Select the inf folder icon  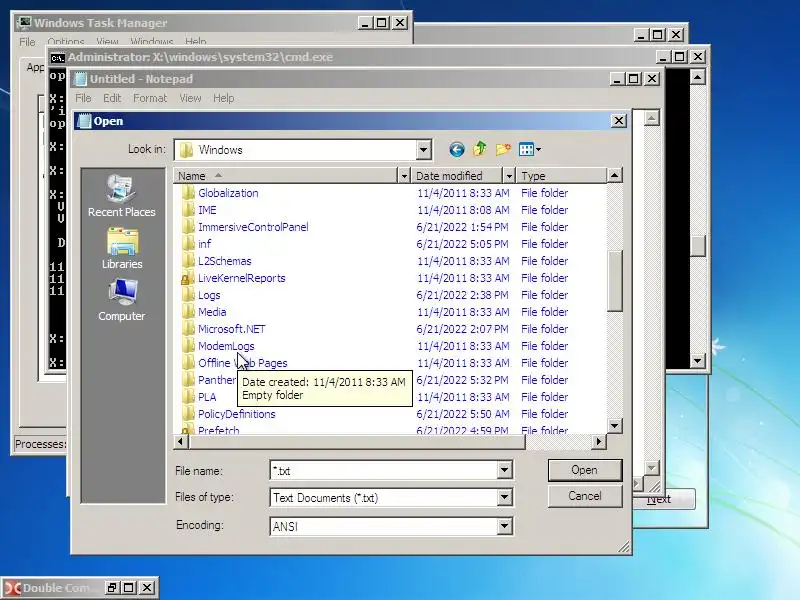pos(188,244)
